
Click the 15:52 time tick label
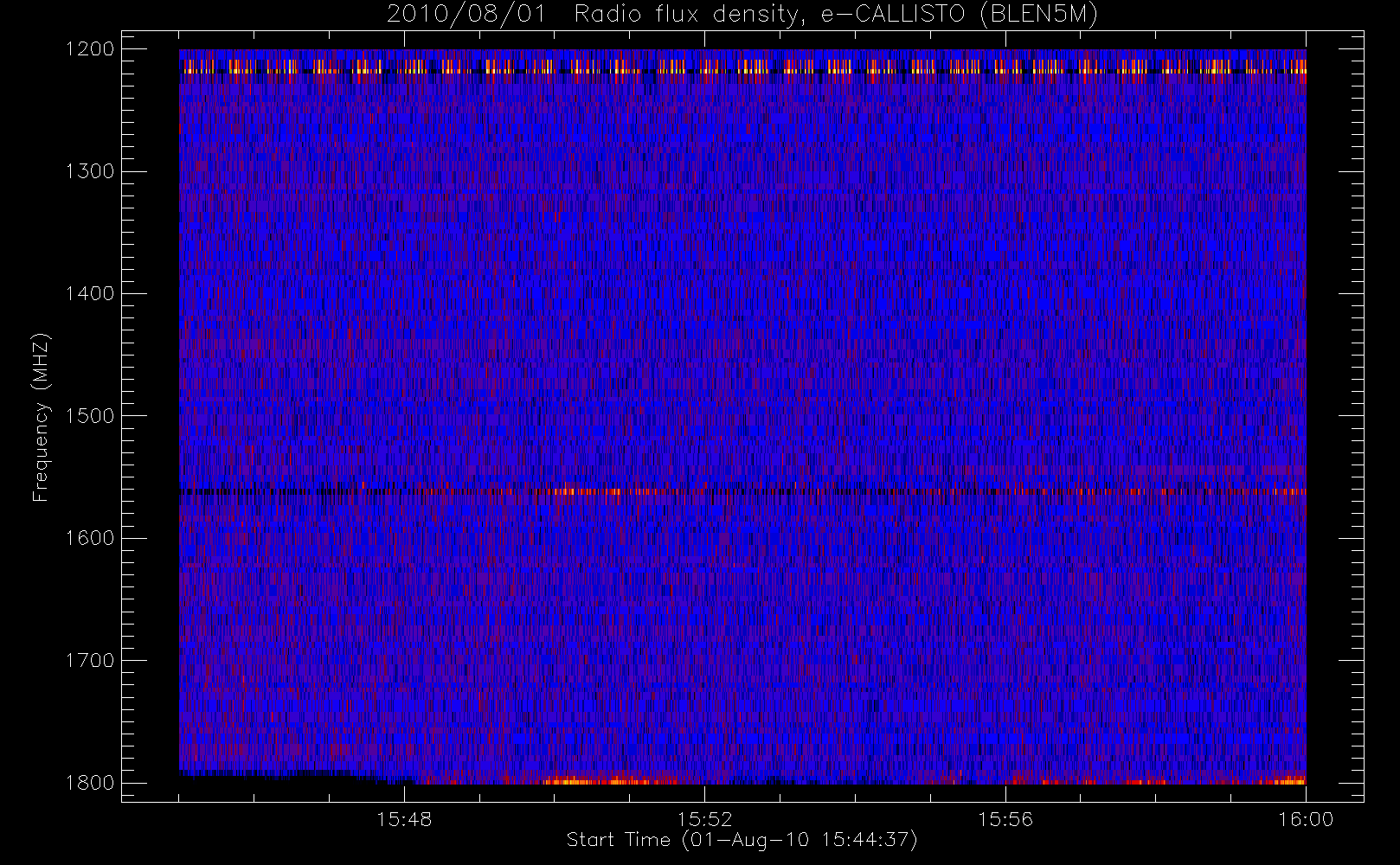pyautogui.click(x=704, y=818)
